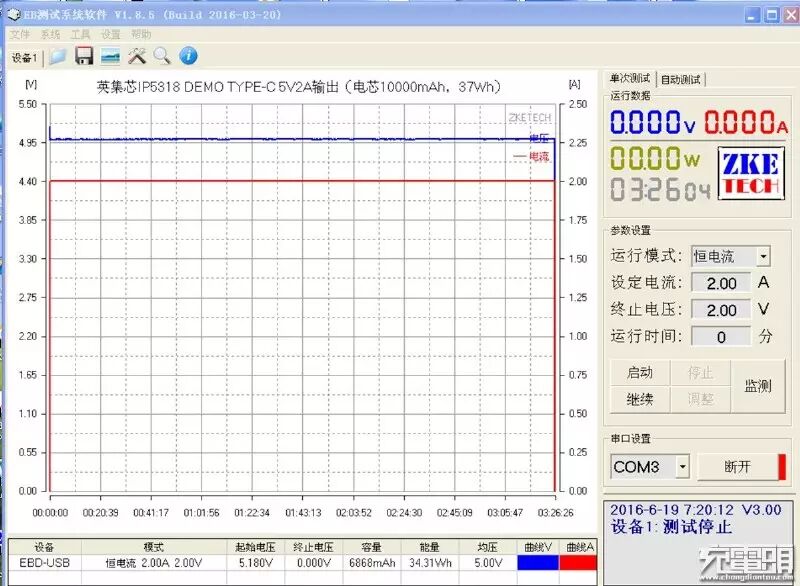Save data with the floppy disk icon
The height and width of the screenshot is (586, 800).
tap(84, 56)
